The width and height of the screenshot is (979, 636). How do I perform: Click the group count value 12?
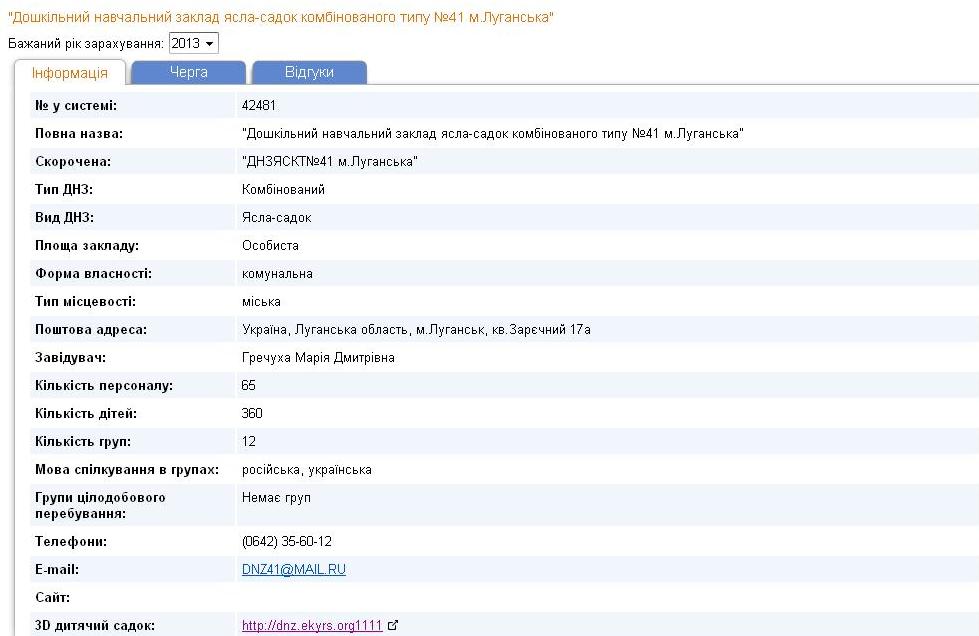[x=249, y=442]
